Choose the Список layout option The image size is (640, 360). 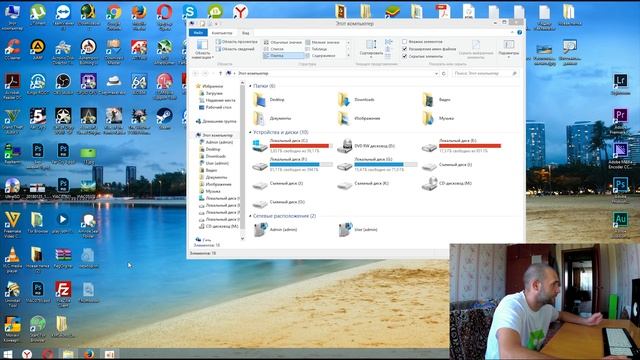(274, 49)
